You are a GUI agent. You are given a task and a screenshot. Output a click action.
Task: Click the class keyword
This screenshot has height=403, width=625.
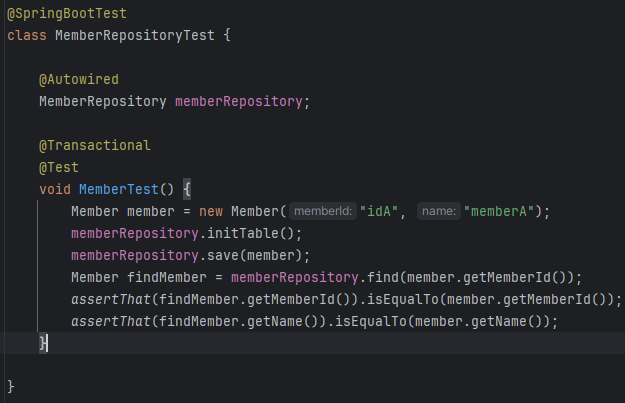click(27, 35)
